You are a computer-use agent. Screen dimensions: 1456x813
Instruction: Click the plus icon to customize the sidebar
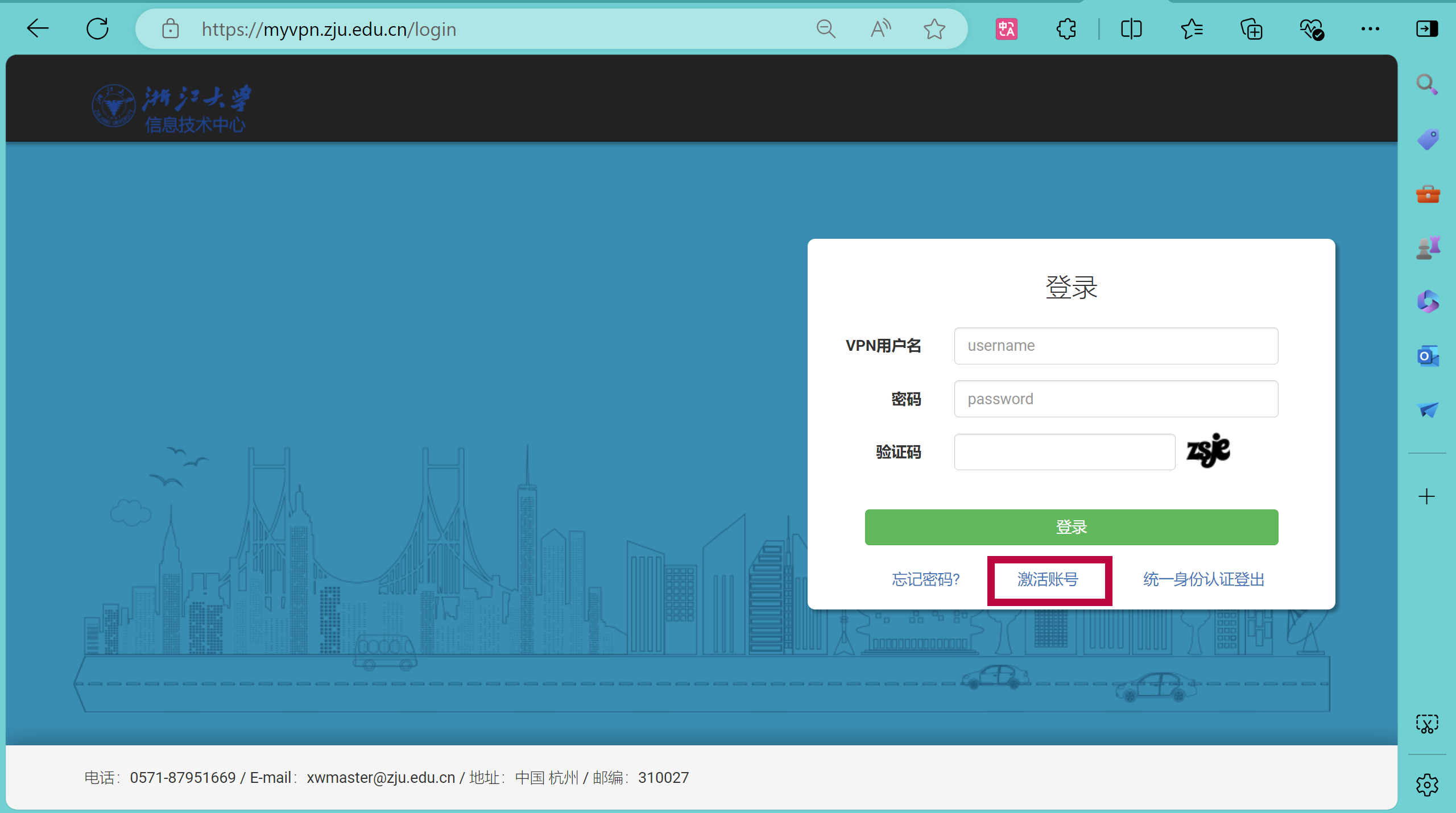click(x=1426, y=496)
